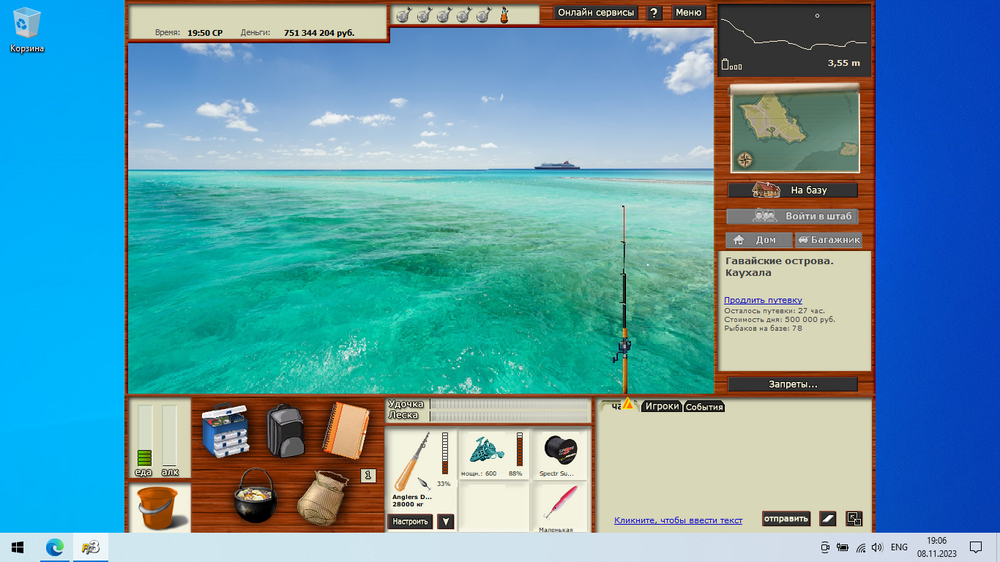Open the Меню button

coord(688,12)
